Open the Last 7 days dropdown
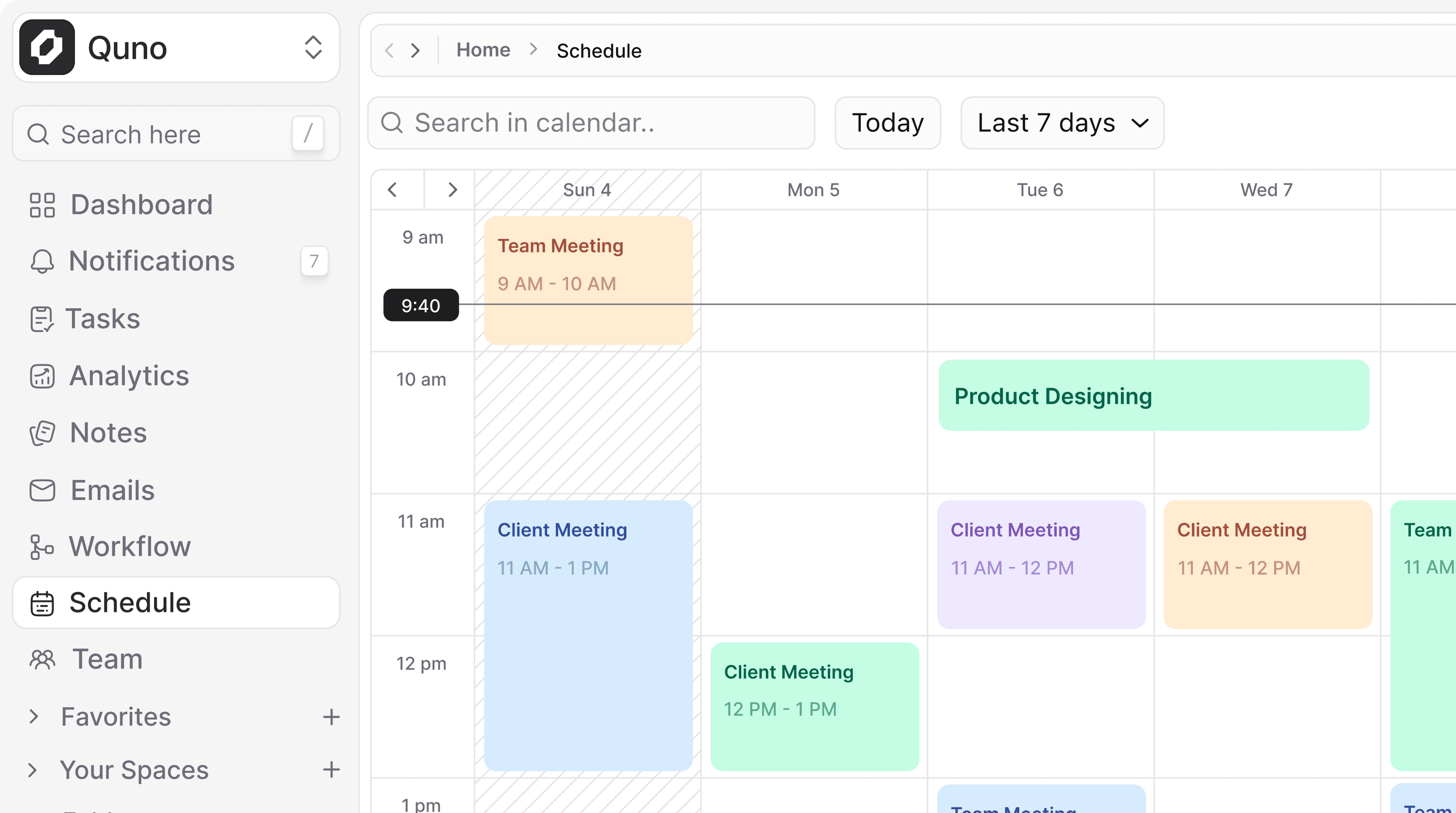This screenshot has width=1456, height=813. 1062,122
